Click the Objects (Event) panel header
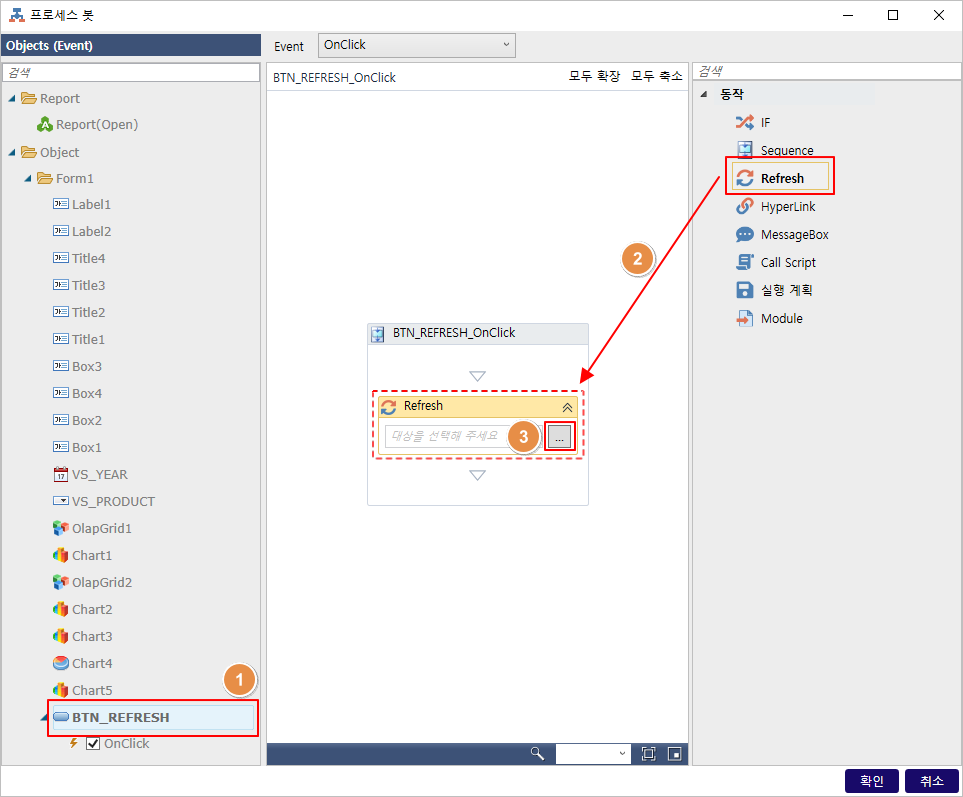 (131, 45)
